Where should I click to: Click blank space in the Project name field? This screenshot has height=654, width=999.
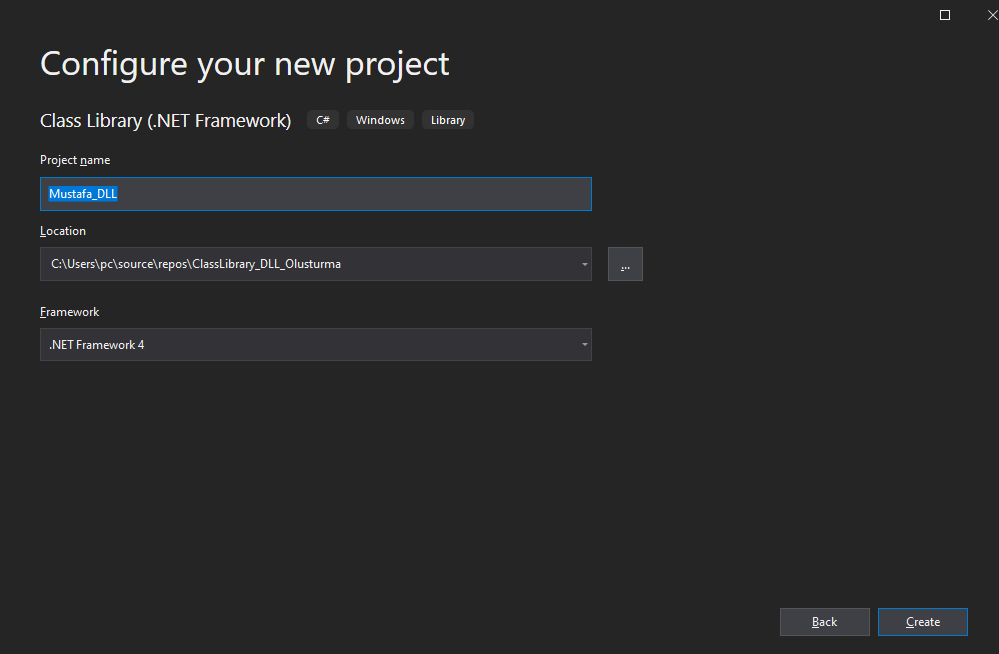point(350,194)
